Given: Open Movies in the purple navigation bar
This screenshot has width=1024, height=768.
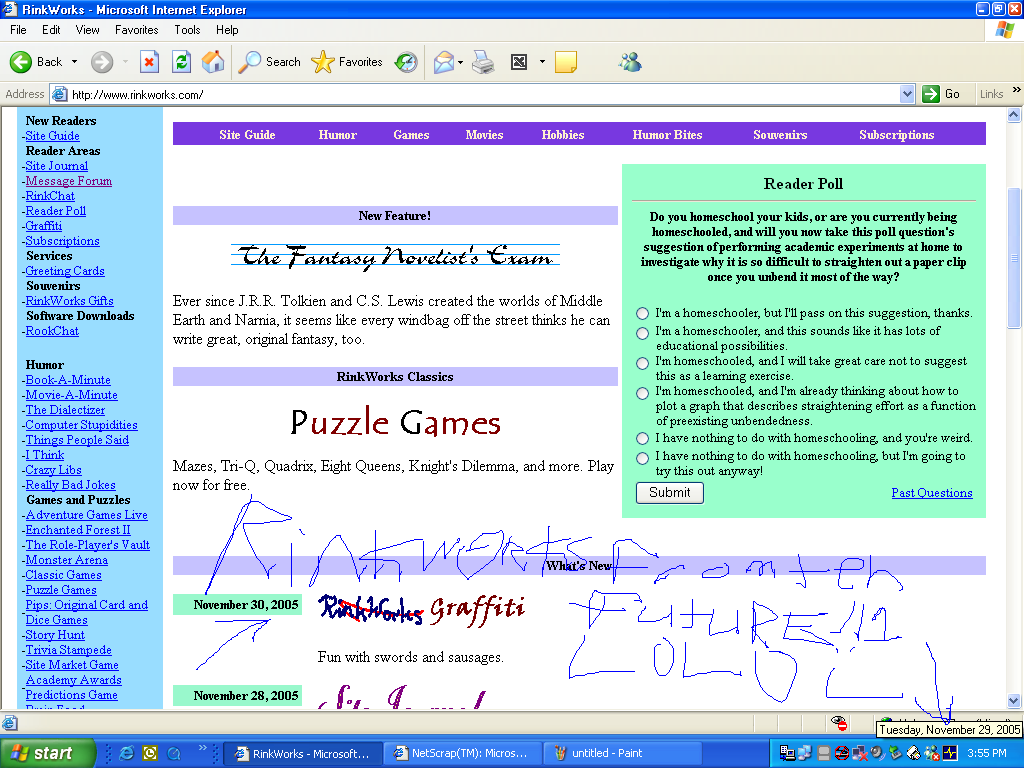Looking at the screenshot, I should pyautogui.click(x=485, y=135).
